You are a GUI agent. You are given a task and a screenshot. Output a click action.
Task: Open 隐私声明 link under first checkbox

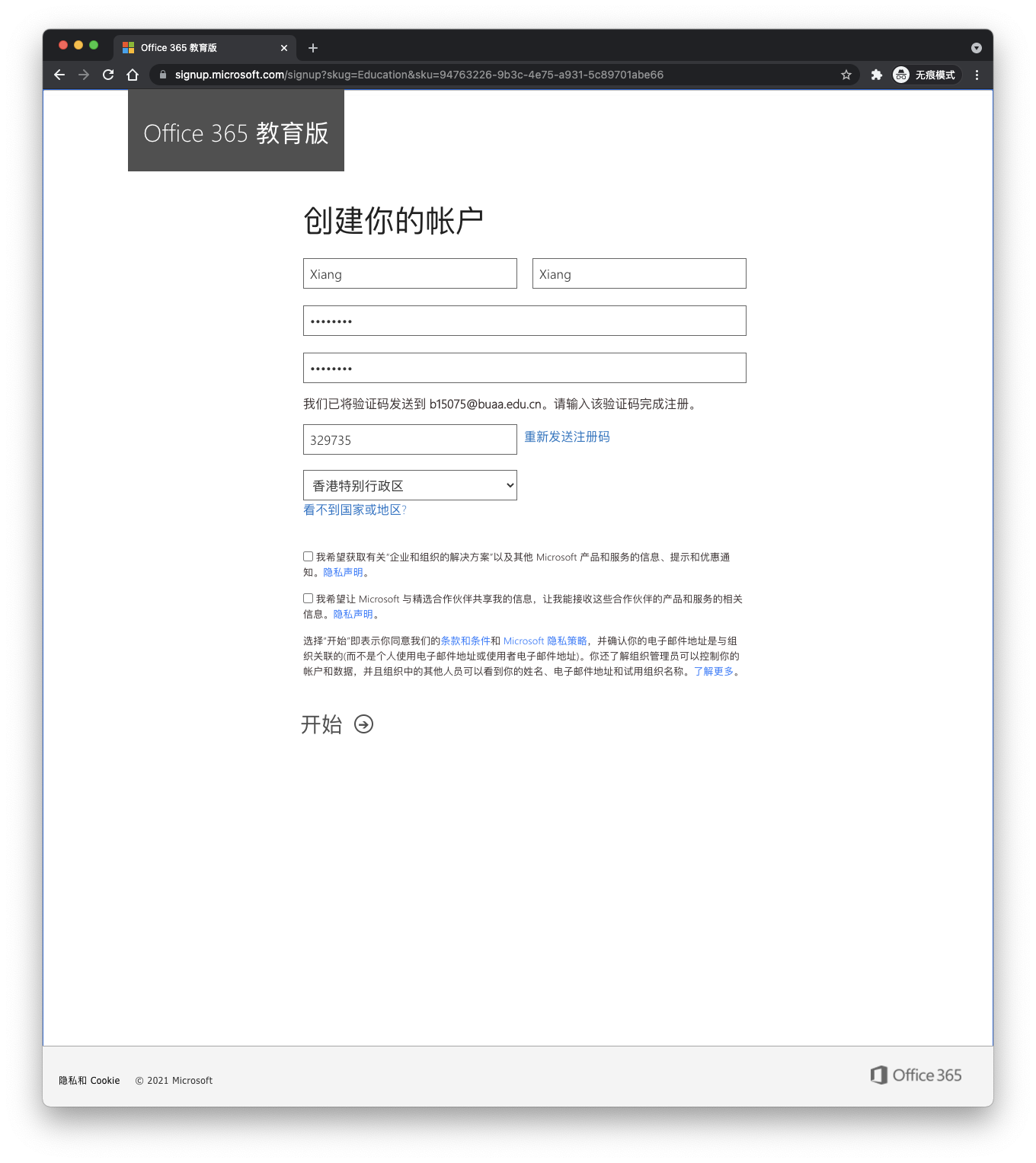343,572
